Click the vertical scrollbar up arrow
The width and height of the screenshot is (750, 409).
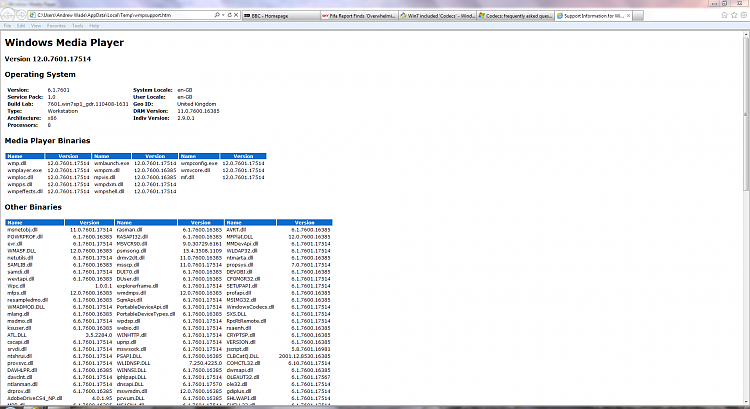coord(746,34)
